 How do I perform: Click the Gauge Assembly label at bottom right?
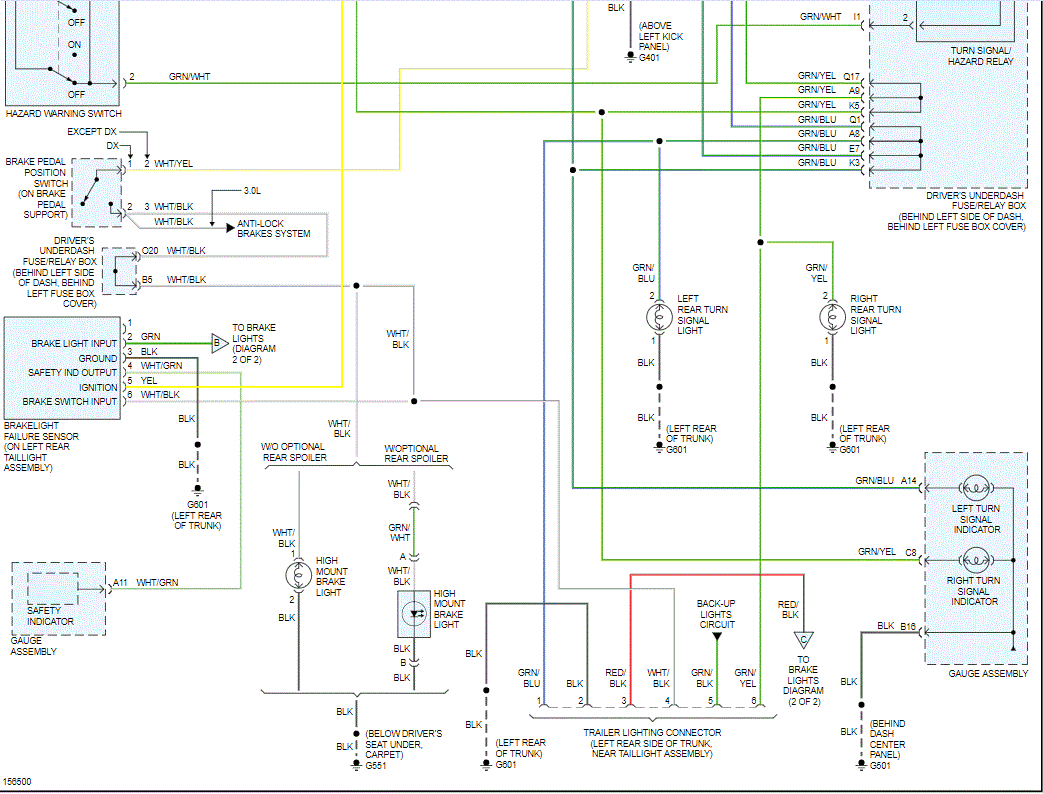click(x=988, y=674)
